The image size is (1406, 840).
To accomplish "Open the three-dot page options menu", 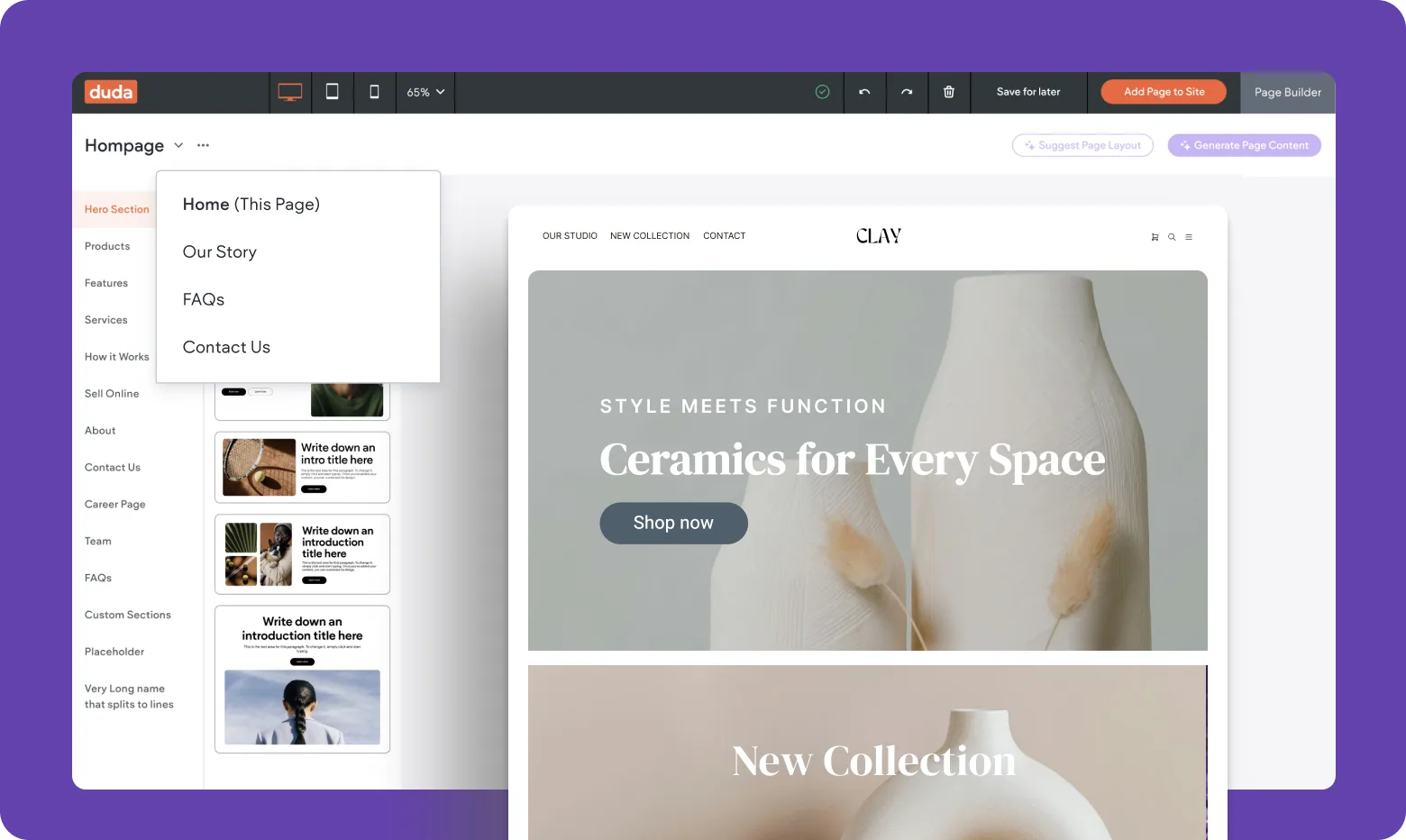I will pyautogui.click(x=204, y=145).
